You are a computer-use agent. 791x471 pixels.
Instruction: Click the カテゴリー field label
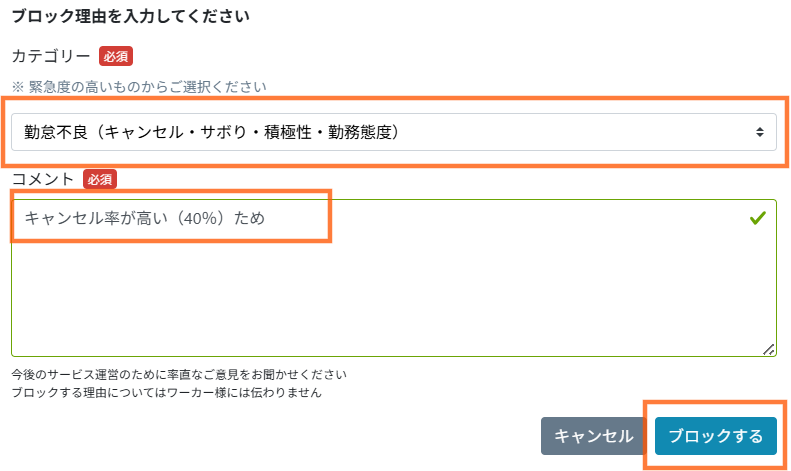pyautogui.click(x=51, y=56)
